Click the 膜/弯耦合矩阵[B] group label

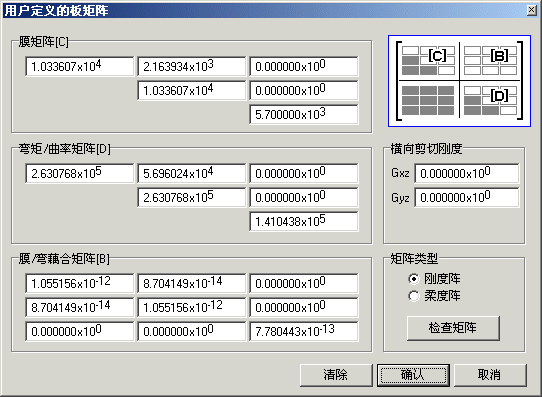coord(64,258)
